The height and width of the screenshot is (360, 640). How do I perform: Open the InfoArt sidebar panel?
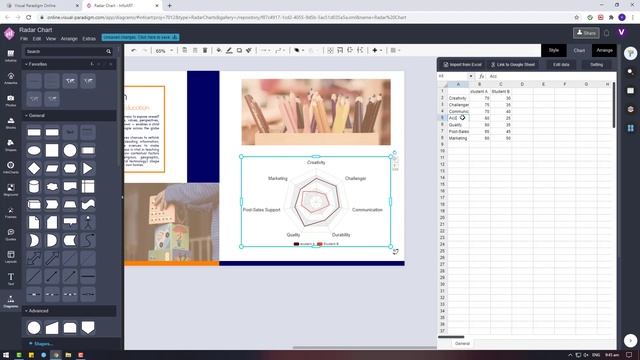tap(11, 56)
